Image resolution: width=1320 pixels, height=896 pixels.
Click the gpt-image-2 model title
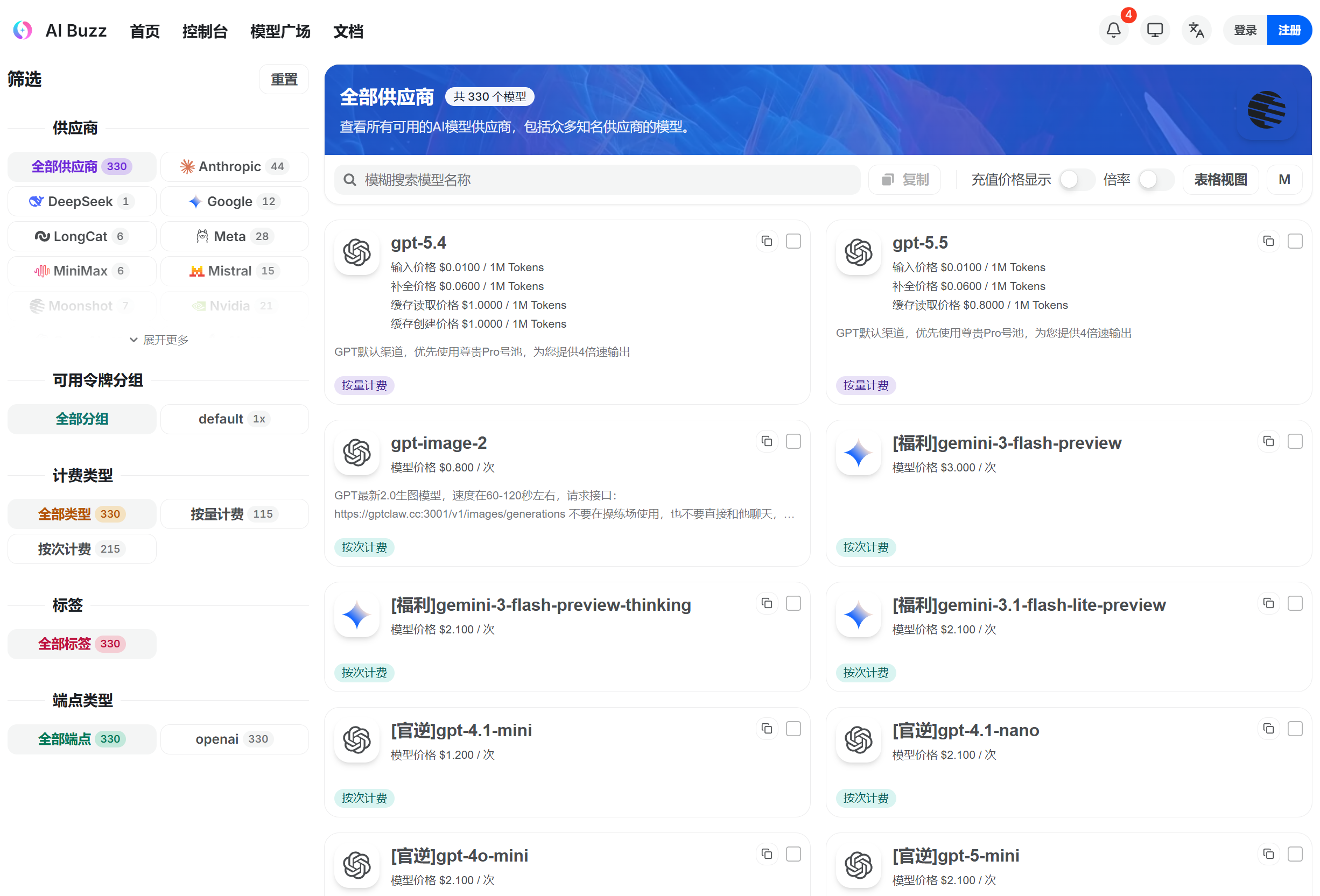[439, 443]
